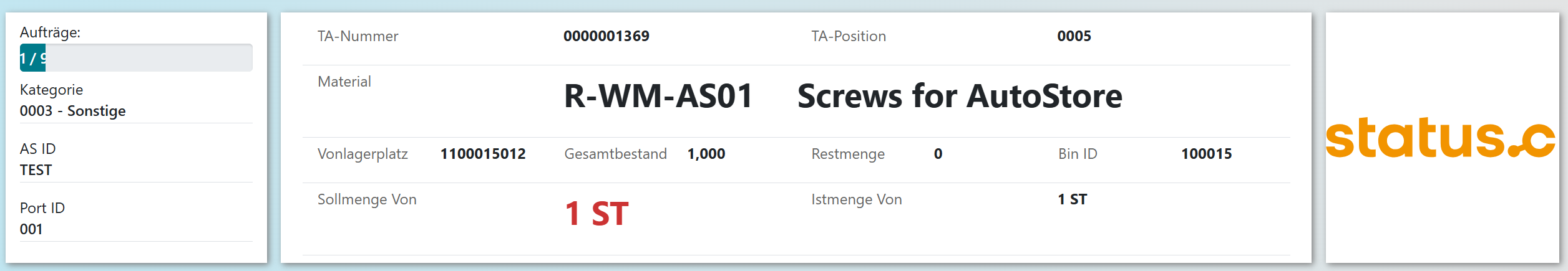Click the Gesamtbestand value 1,000
The width and height of the screenshot is (1568, 271).
click(706, 154)
